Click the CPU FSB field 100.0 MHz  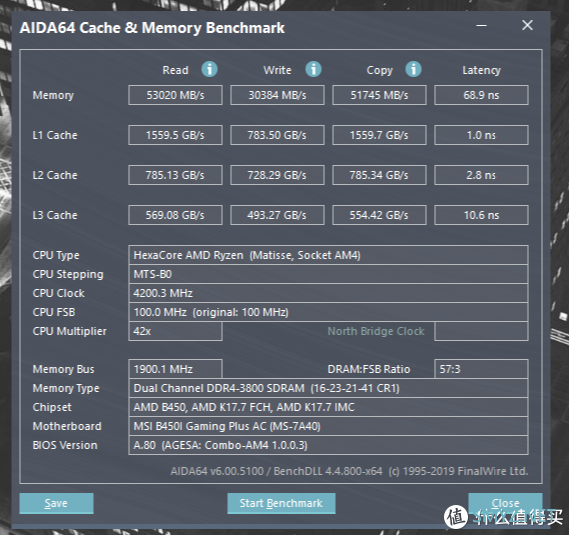click(x=328, y=312)
